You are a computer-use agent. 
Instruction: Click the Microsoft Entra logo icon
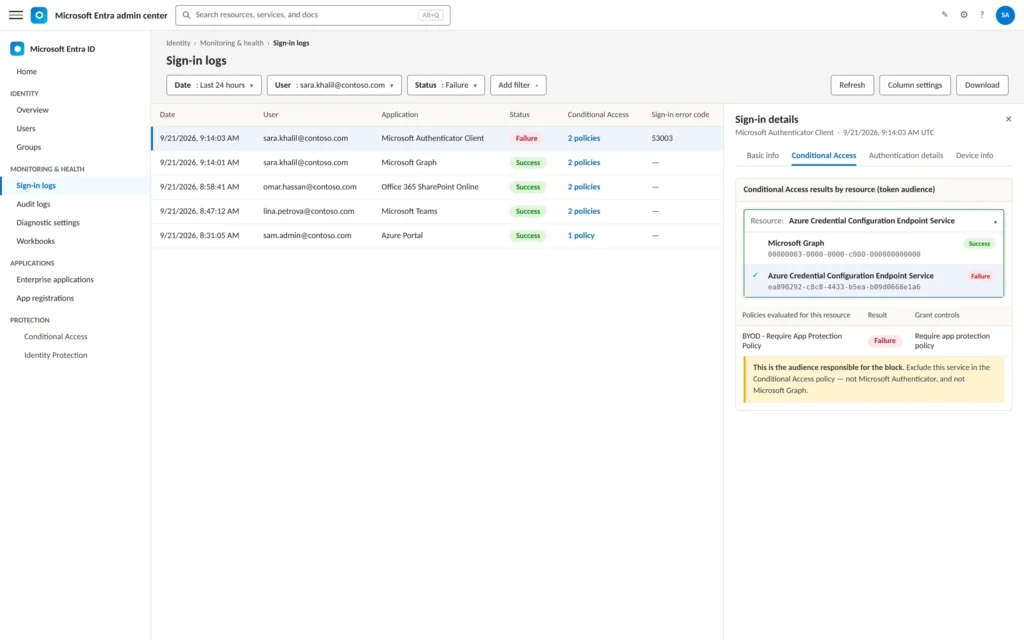coord(39,15)
